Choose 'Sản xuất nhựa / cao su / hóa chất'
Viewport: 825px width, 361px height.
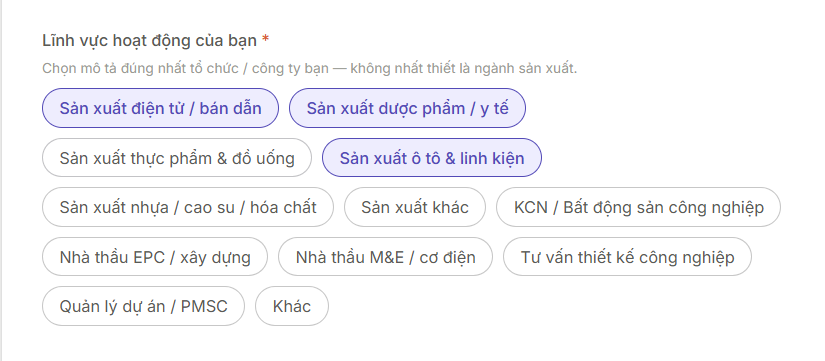(188, 207)
